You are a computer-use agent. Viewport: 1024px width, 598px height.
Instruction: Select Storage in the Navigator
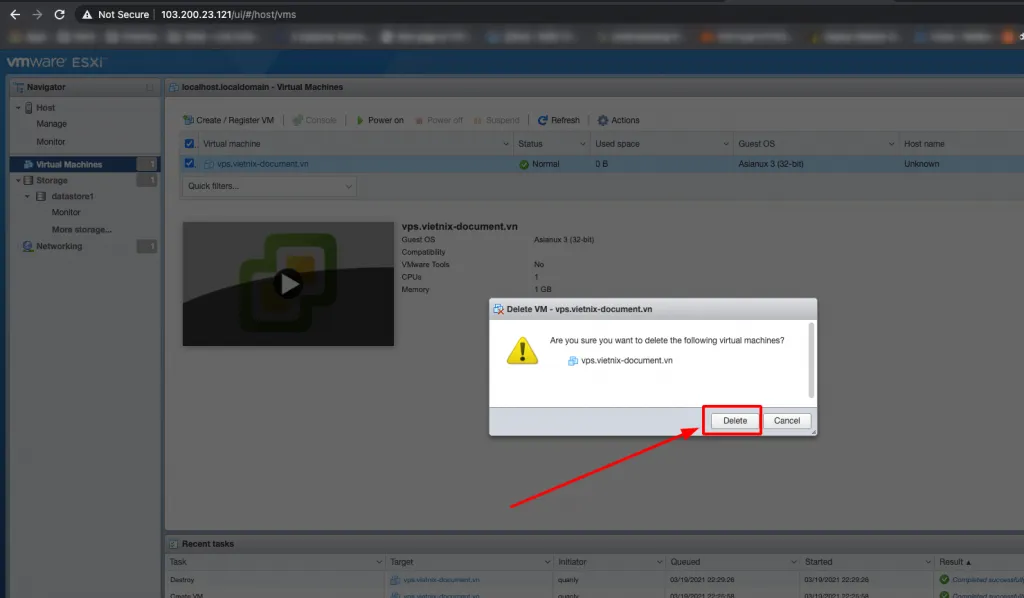(x=52, y=180)
